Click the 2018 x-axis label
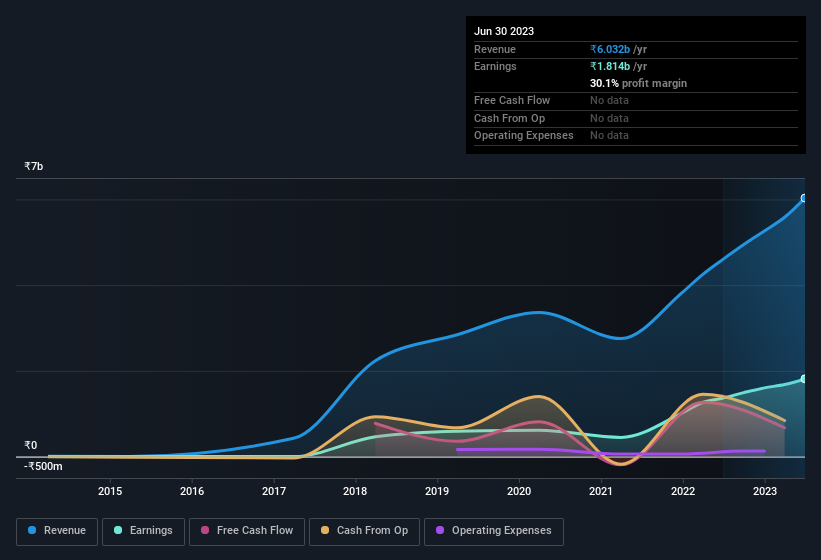Viewport: 821px width, 560px height. 355,491
